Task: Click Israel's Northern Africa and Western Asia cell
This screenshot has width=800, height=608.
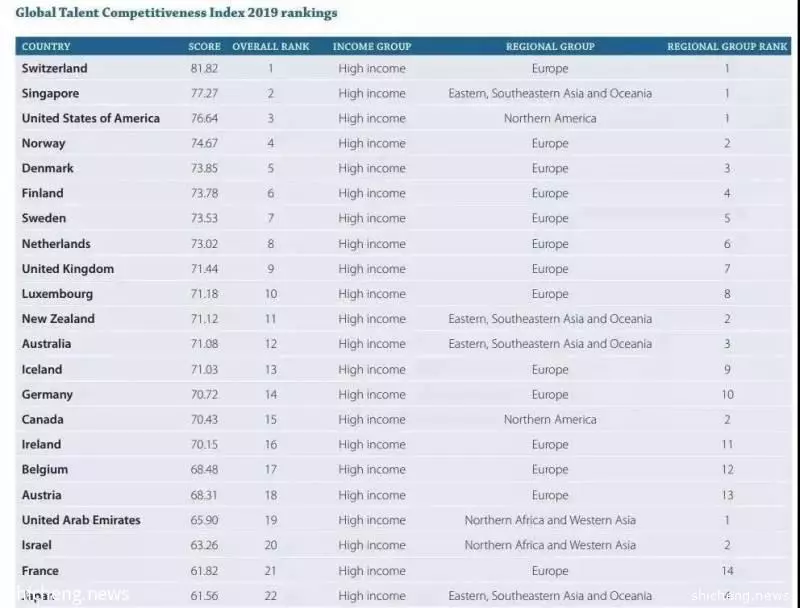Action: point(550,545)
